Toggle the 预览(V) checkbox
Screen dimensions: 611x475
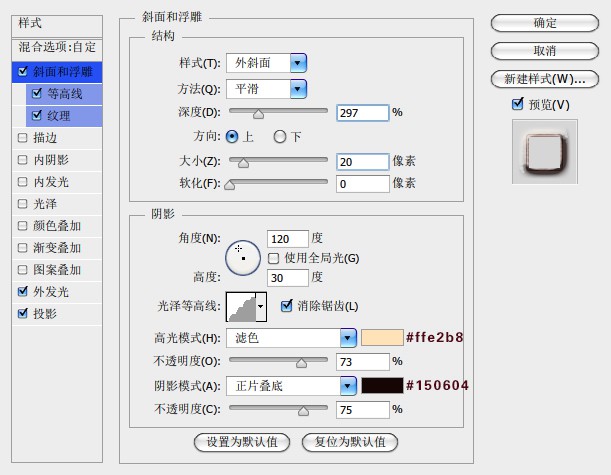tap(517, 104)
